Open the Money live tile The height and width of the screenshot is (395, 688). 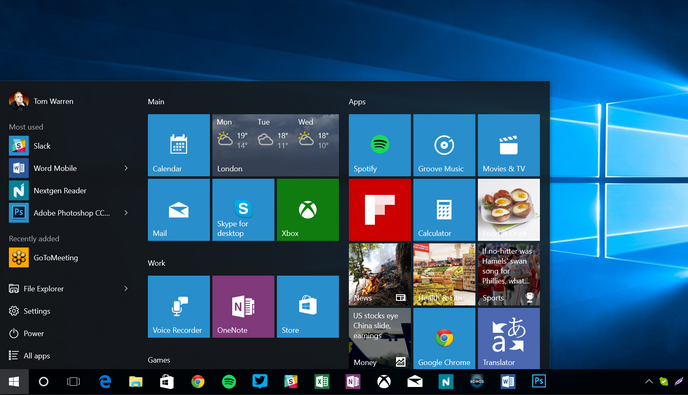click(380, 338)
